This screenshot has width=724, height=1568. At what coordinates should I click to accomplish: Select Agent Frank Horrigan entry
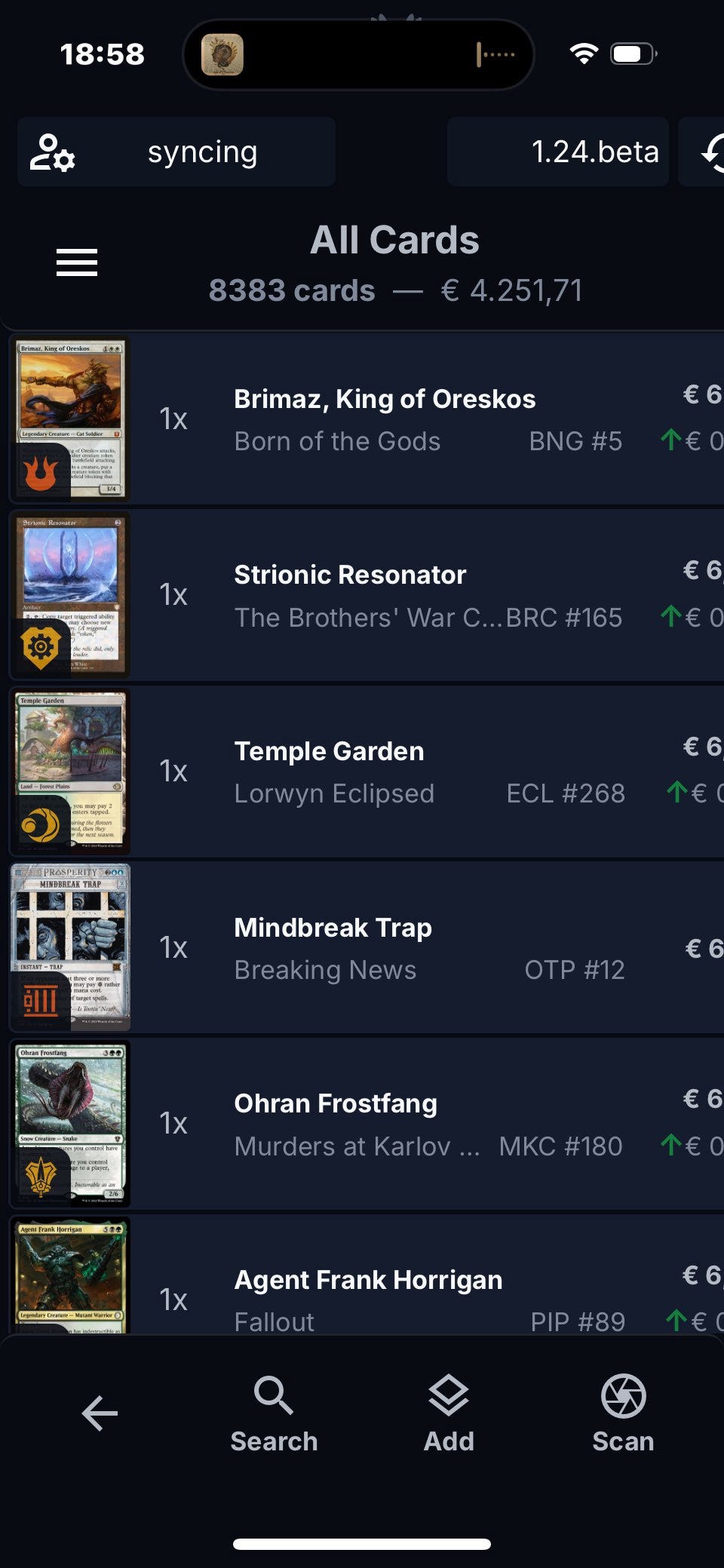pos(367,1275)
